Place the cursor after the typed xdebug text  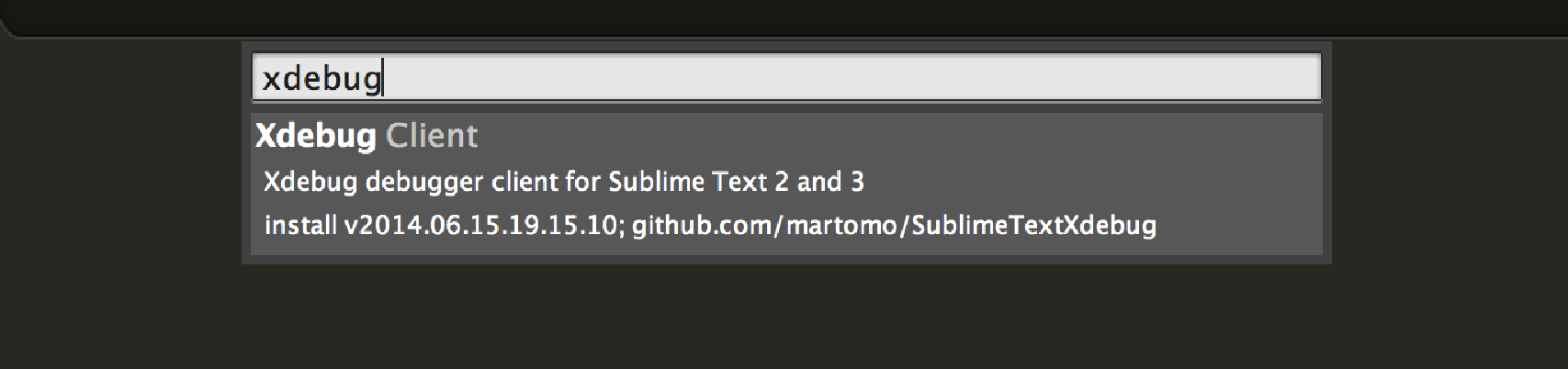click(382, 79)
